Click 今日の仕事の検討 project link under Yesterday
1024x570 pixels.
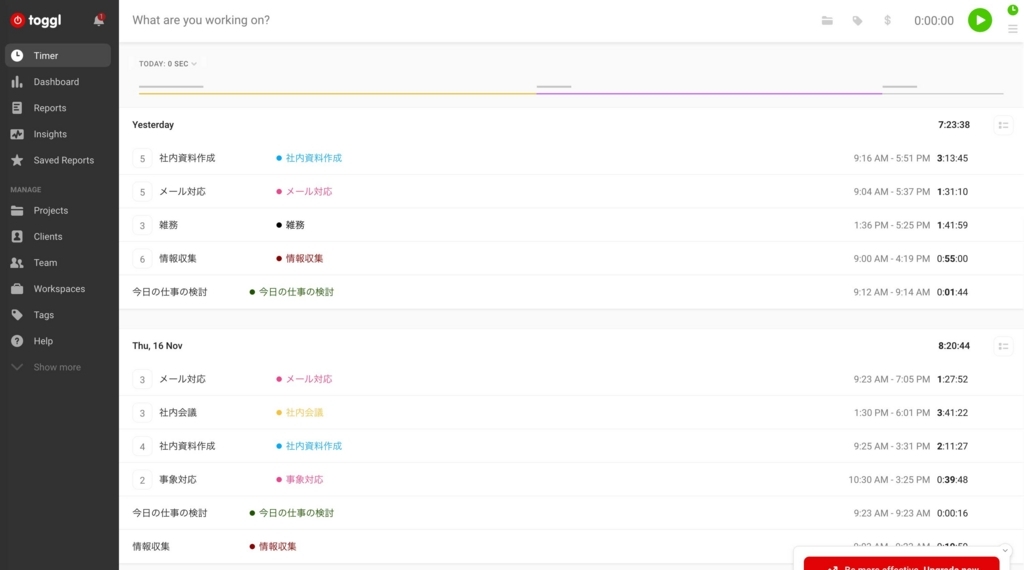click(x=296, y=292)
